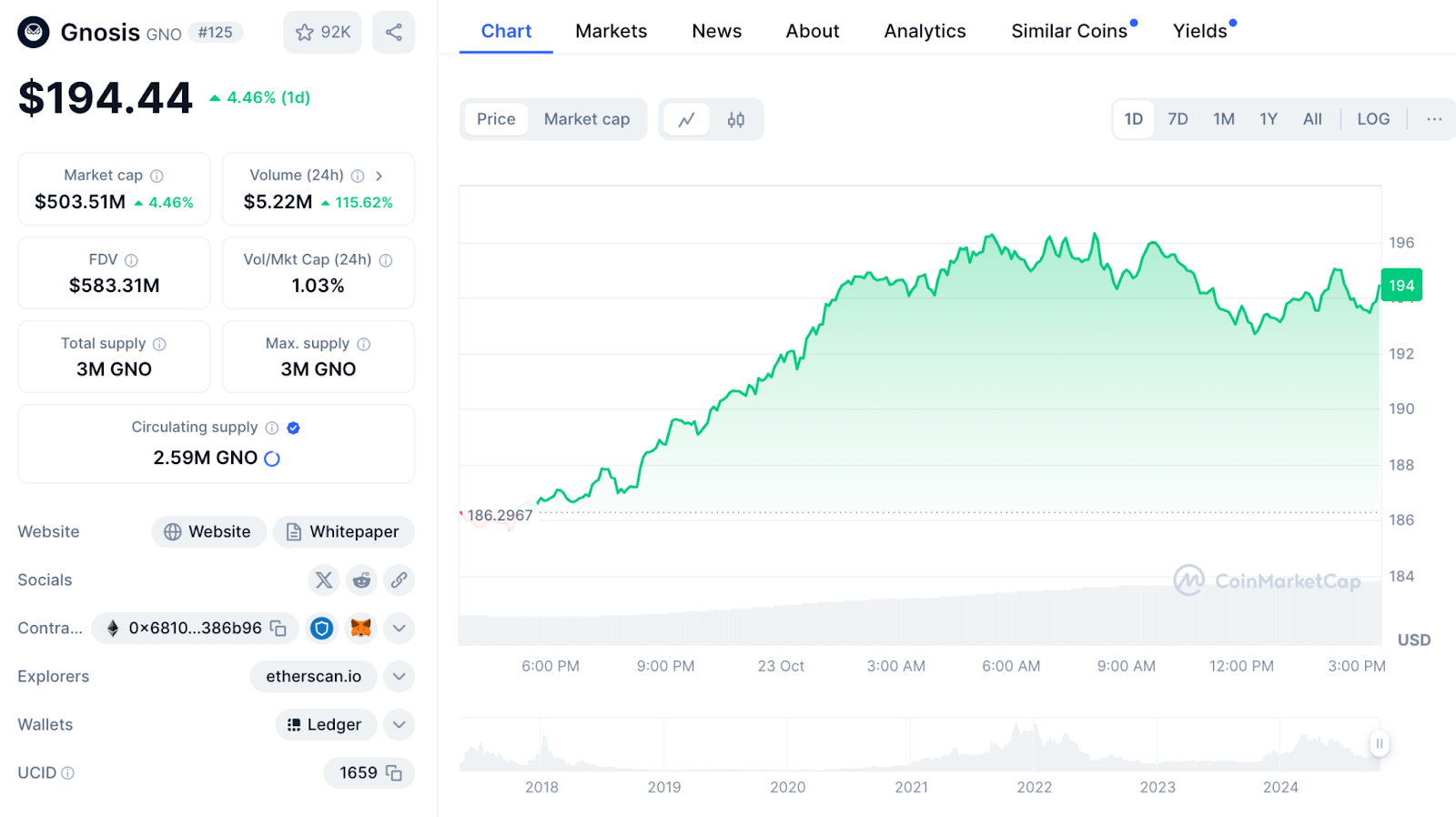Open Total supply info icon

[159, 344]
